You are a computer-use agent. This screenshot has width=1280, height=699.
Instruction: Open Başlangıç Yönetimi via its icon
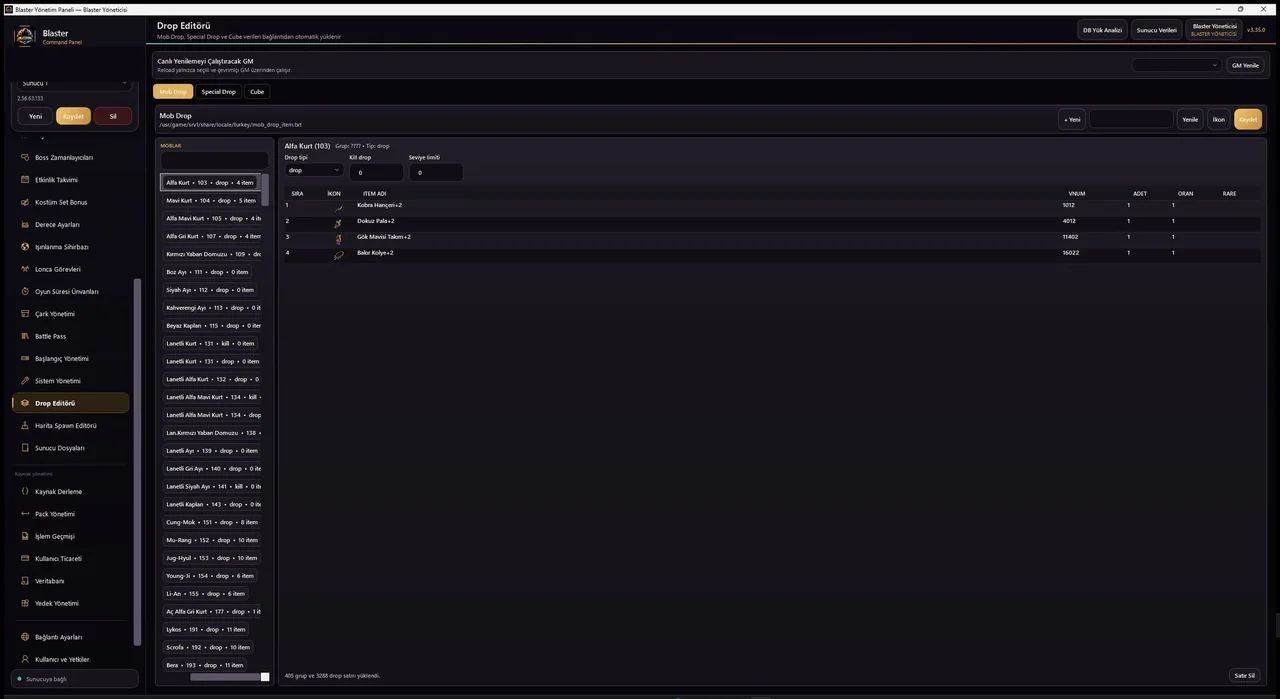[x=25, y=359]
